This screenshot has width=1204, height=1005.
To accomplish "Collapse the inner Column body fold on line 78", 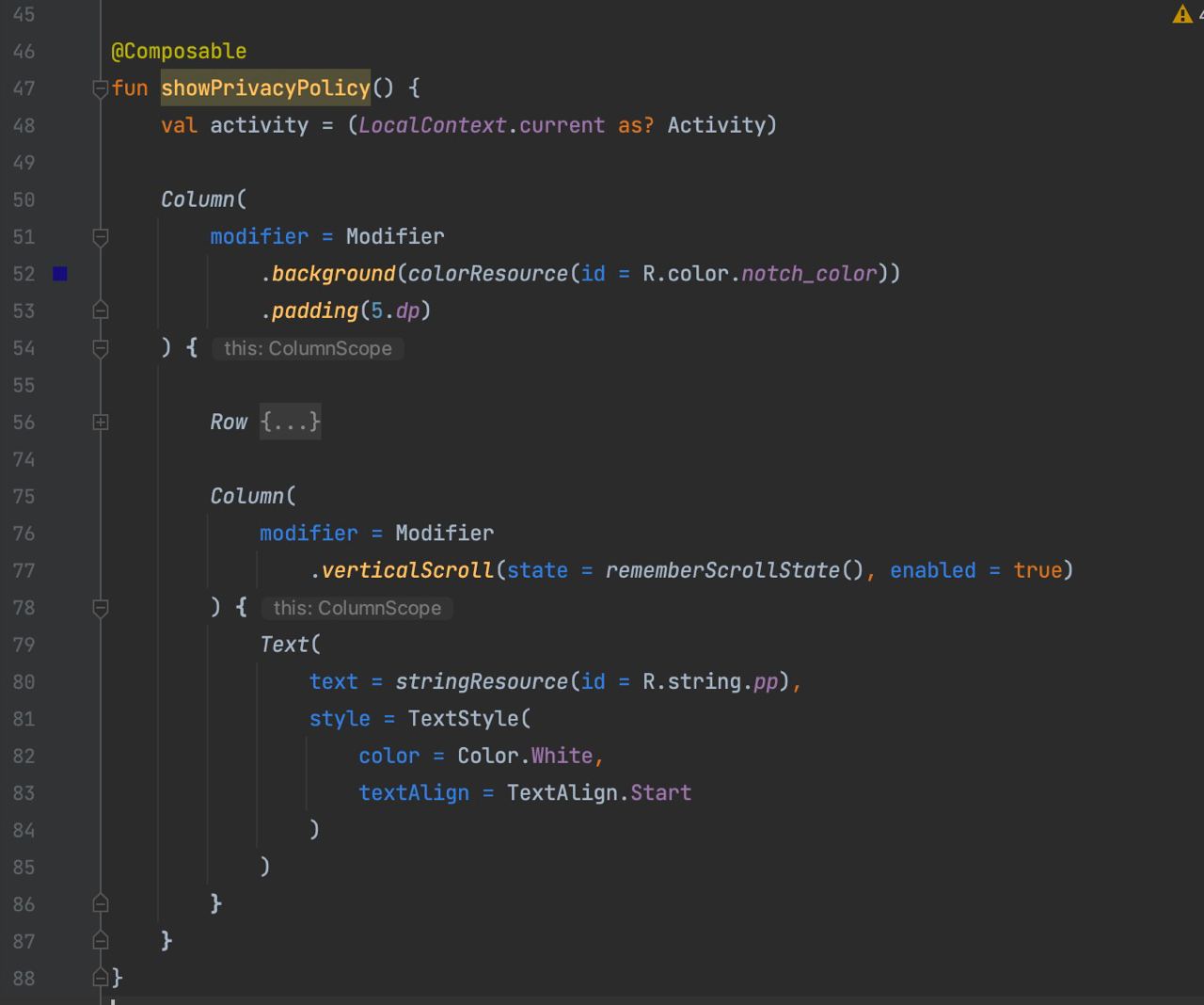I will coord(101,608).
